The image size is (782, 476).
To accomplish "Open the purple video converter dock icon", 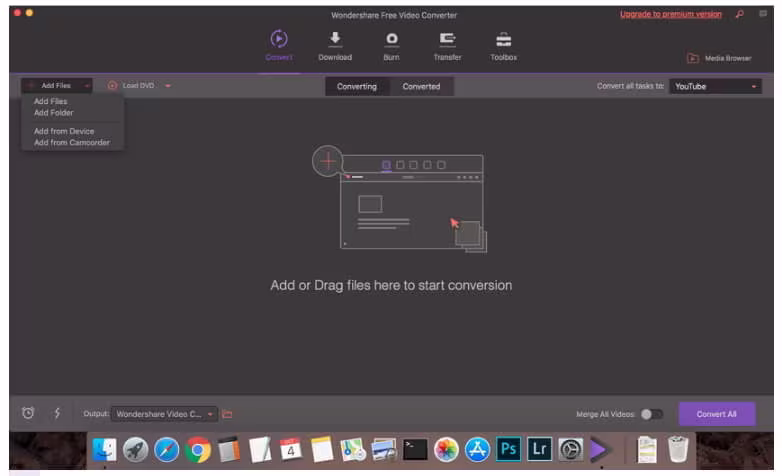I will pyautogui.click(x=600, y=450).
